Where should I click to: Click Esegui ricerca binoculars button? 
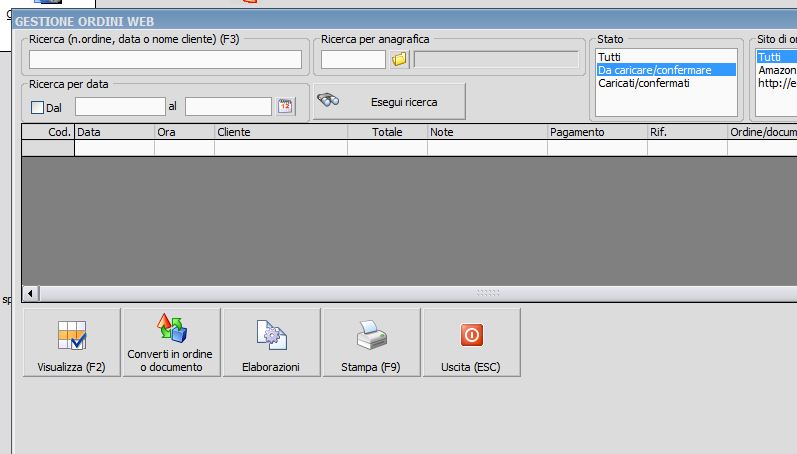click(x=389, y=102)
